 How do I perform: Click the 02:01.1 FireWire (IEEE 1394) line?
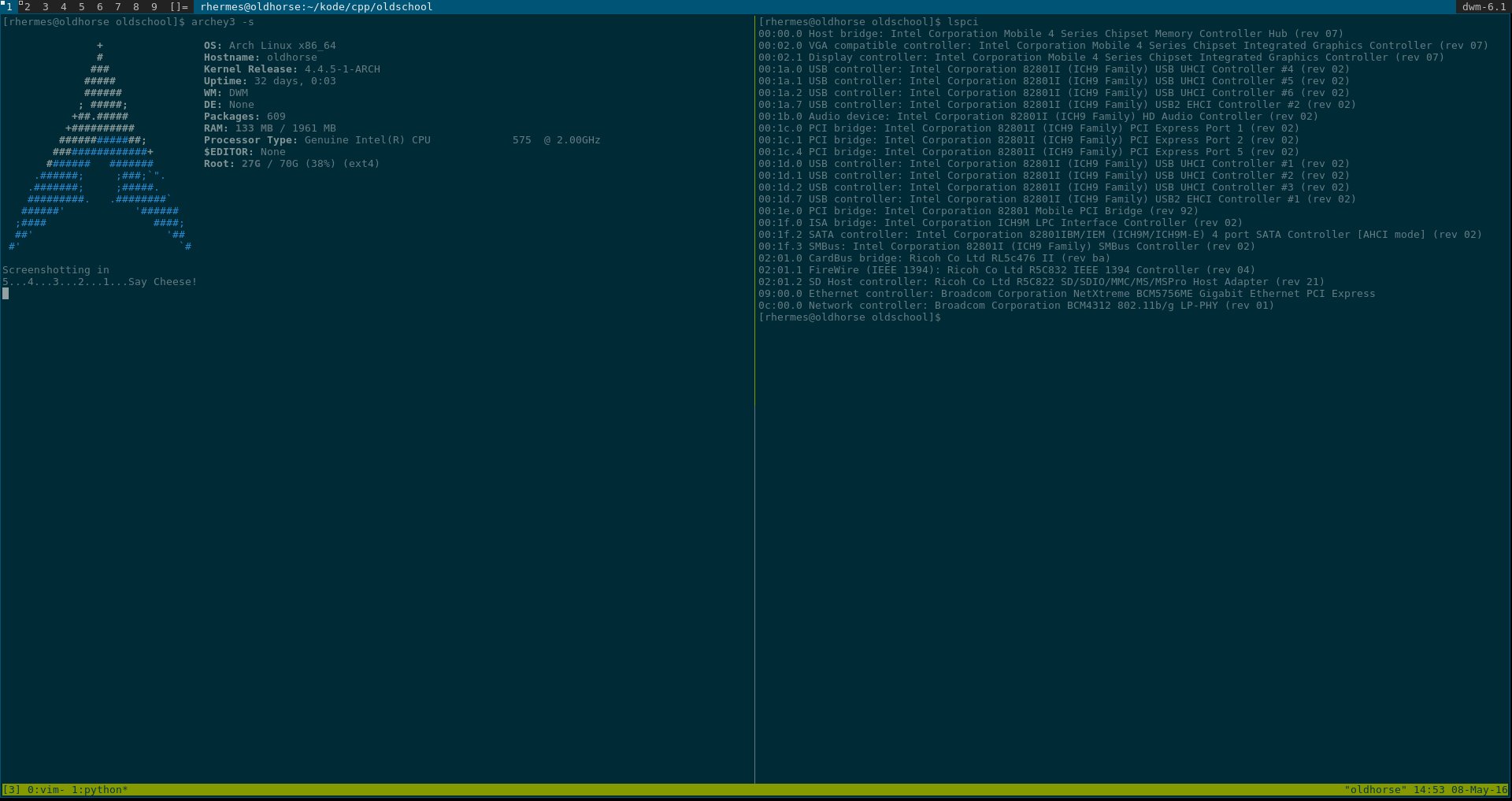coord(1006,270)
